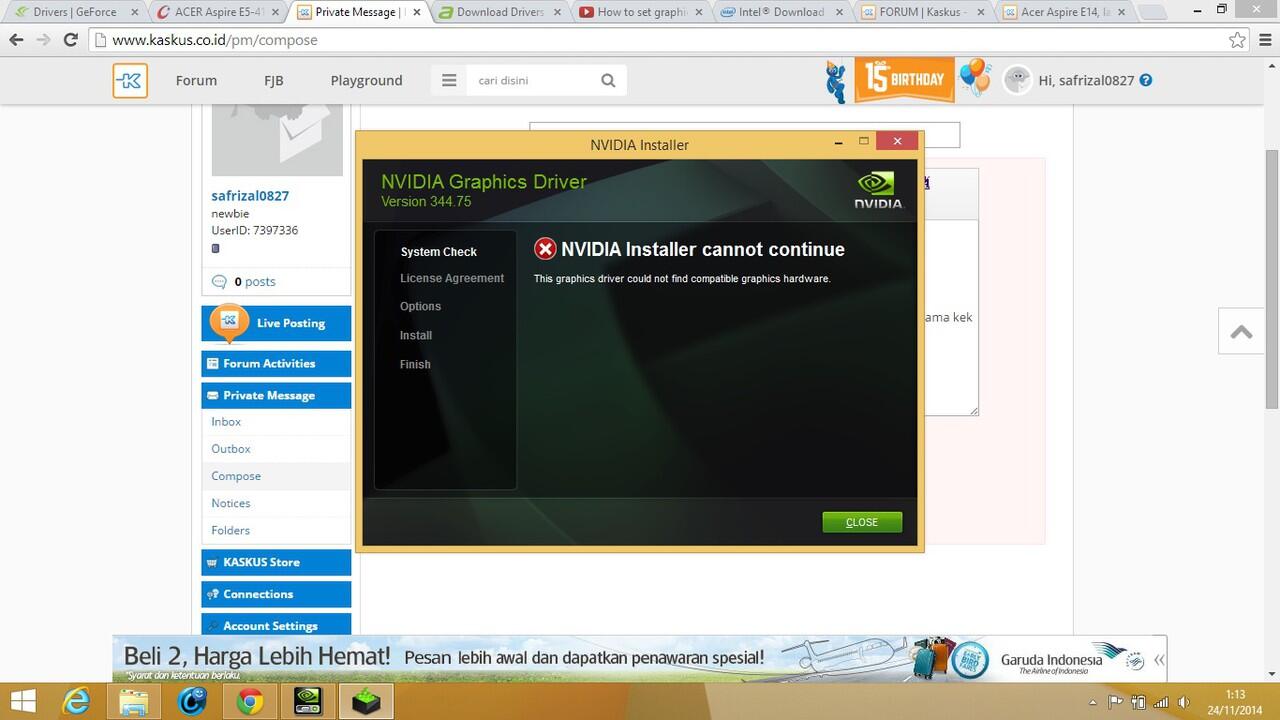This screenshot has width=1280, height=720.
Task: Open the Outbox folder
Action: (x=231, y=449)
